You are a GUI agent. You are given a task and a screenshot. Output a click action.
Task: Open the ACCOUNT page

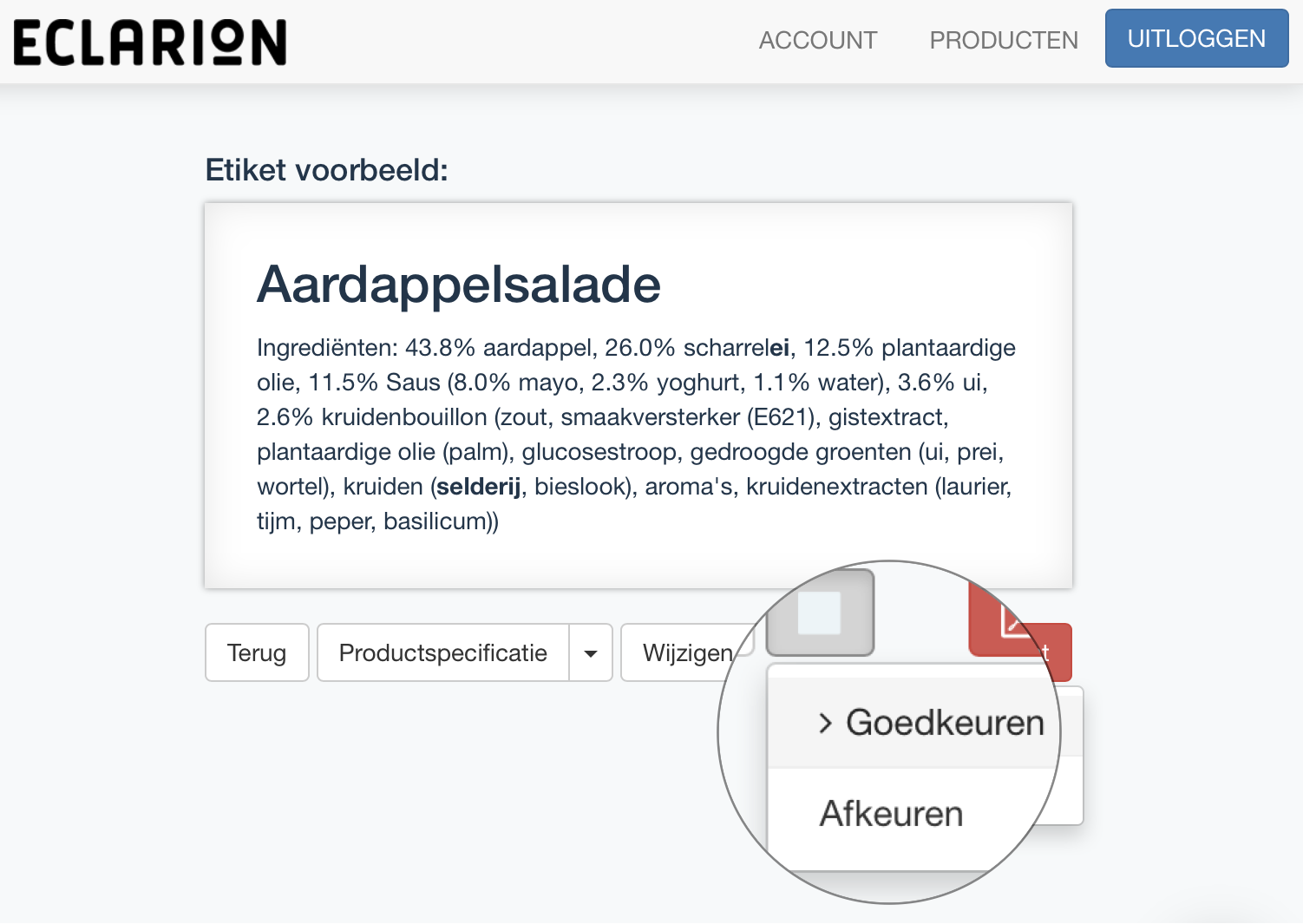pos(817,40)
